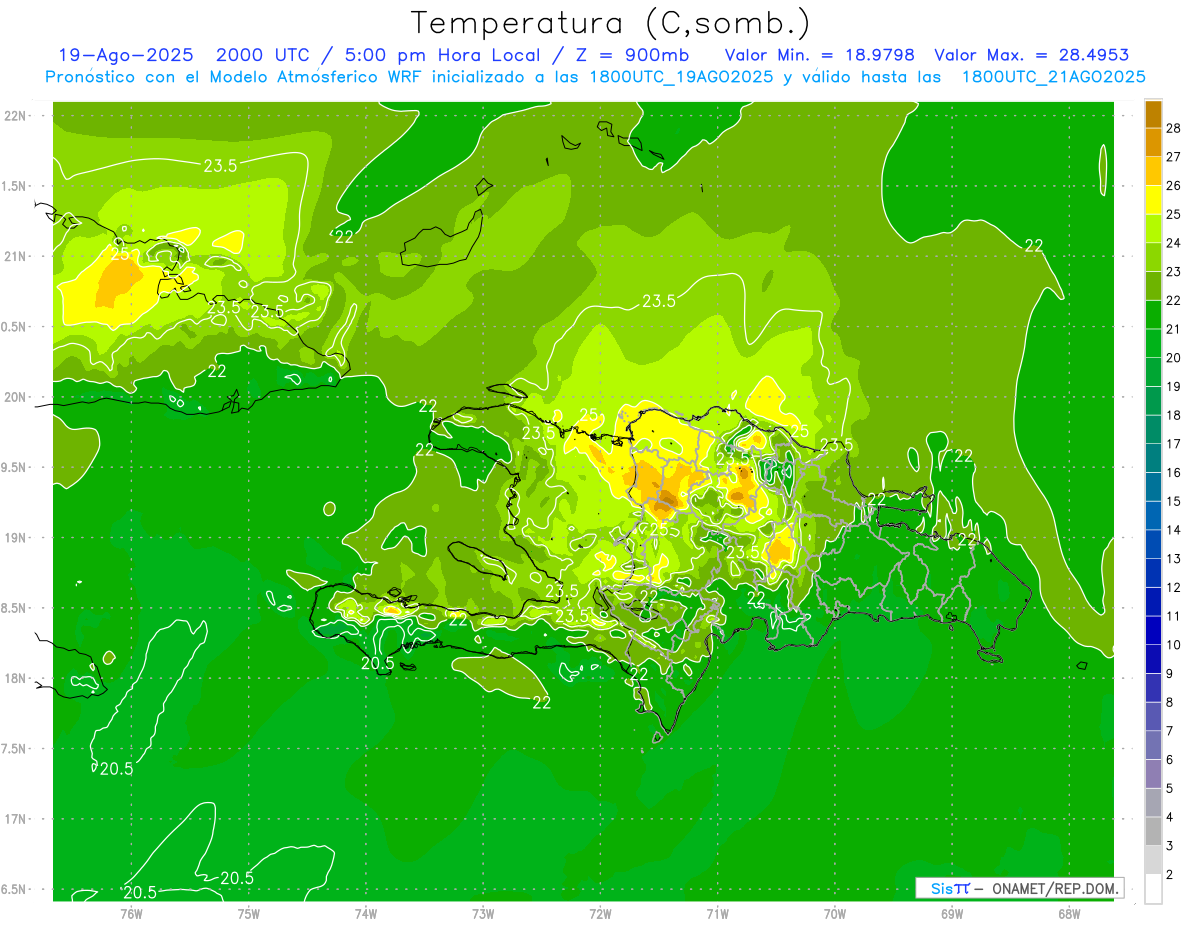The width and height of the screenshot is (1200, 927).
Task: Click 'Pronóstico con el Modelo Atmosférico WRF' text
Action: (x=233, y=77)
